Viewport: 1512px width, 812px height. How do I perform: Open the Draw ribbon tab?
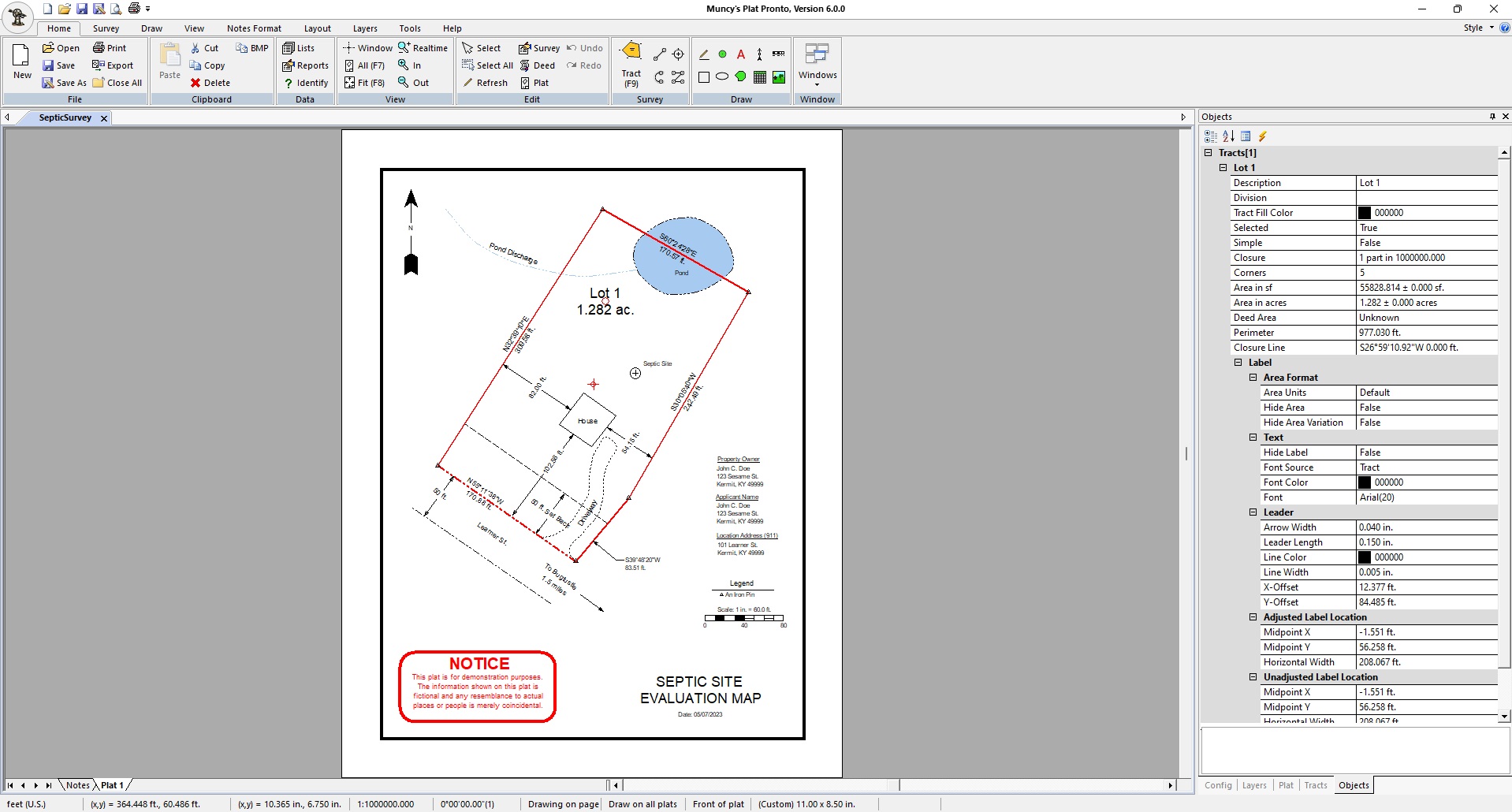151,28
